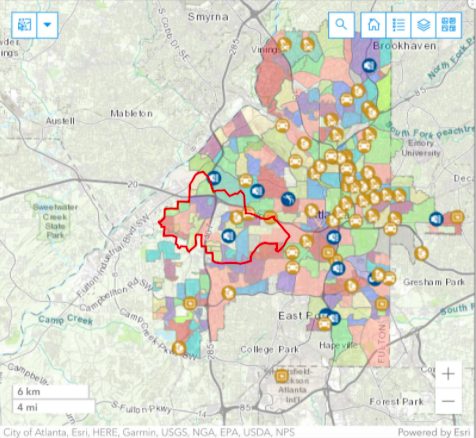The image size is (476, 438).
Task: Zoom in with the plus button
Action: (x=448, y=374)
